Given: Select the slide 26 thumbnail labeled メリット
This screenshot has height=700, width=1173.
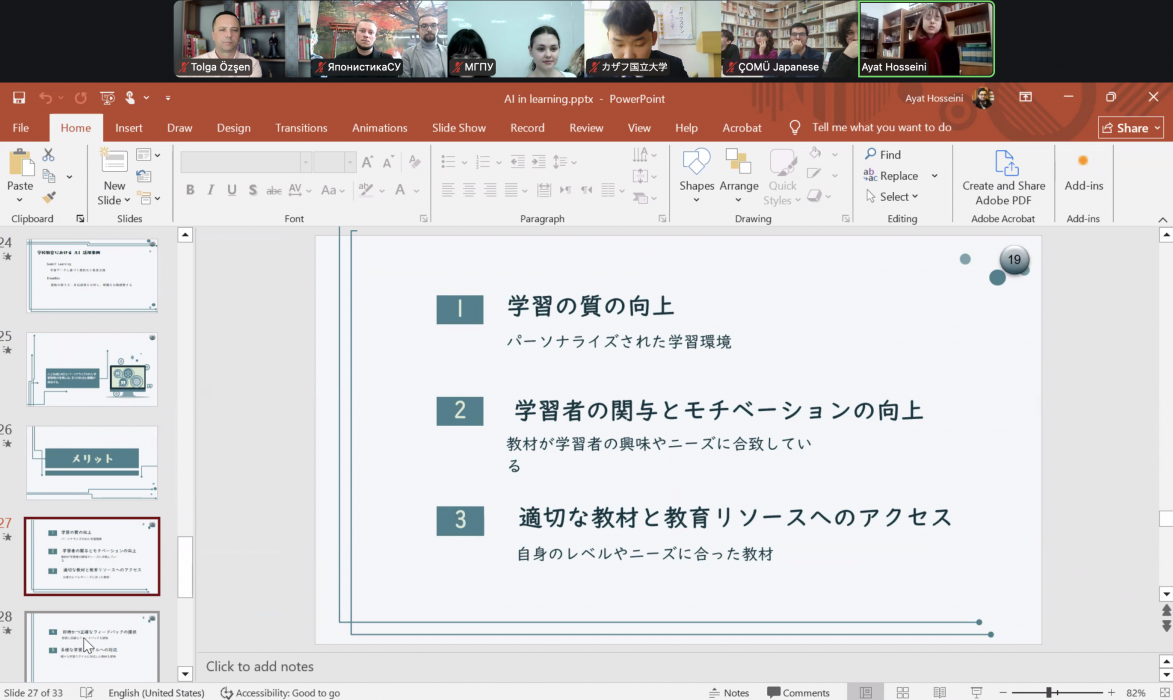Looking at the screenshot, I should (92, 462).
